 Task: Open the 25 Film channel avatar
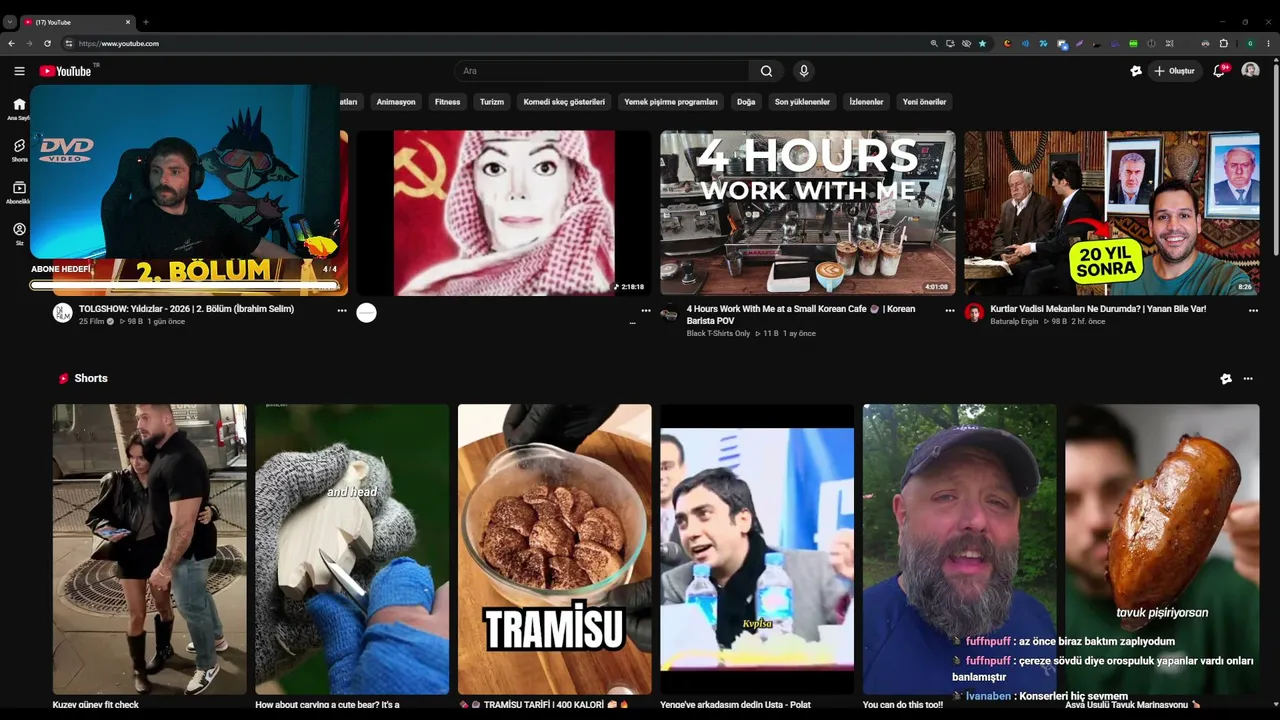[62, 313]
